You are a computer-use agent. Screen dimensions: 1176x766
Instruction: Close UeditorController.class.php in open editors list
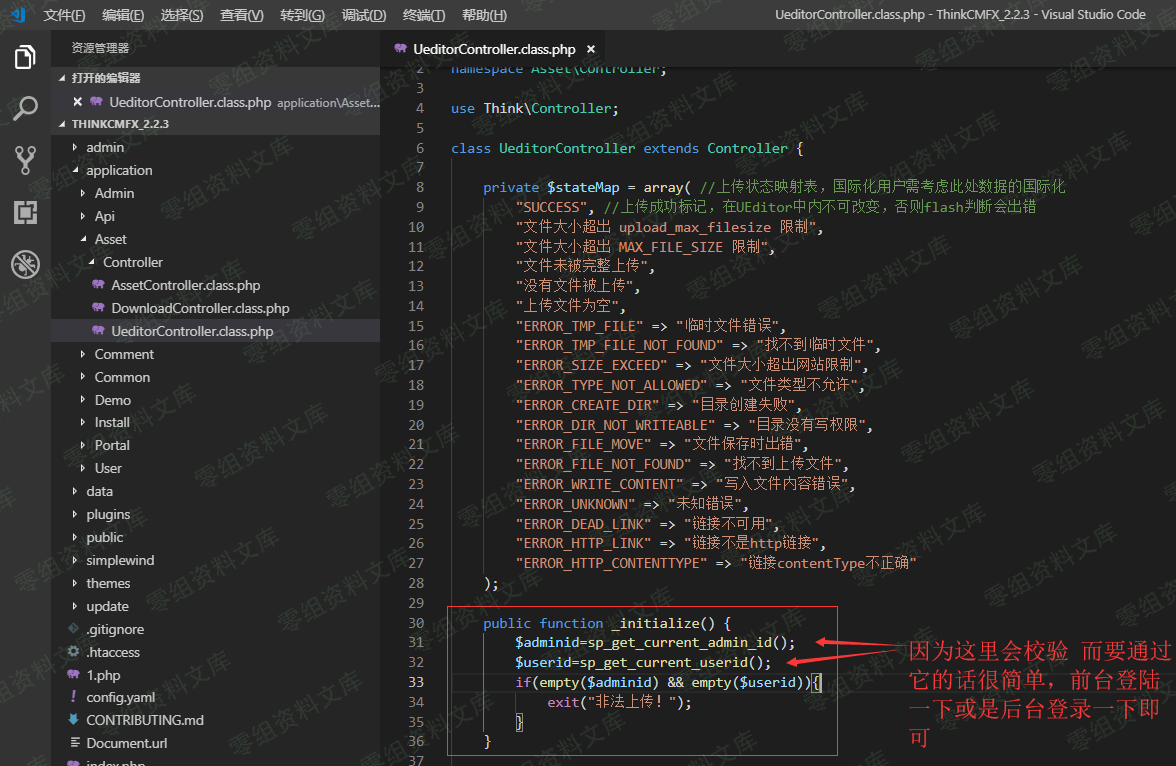point(77,102)
